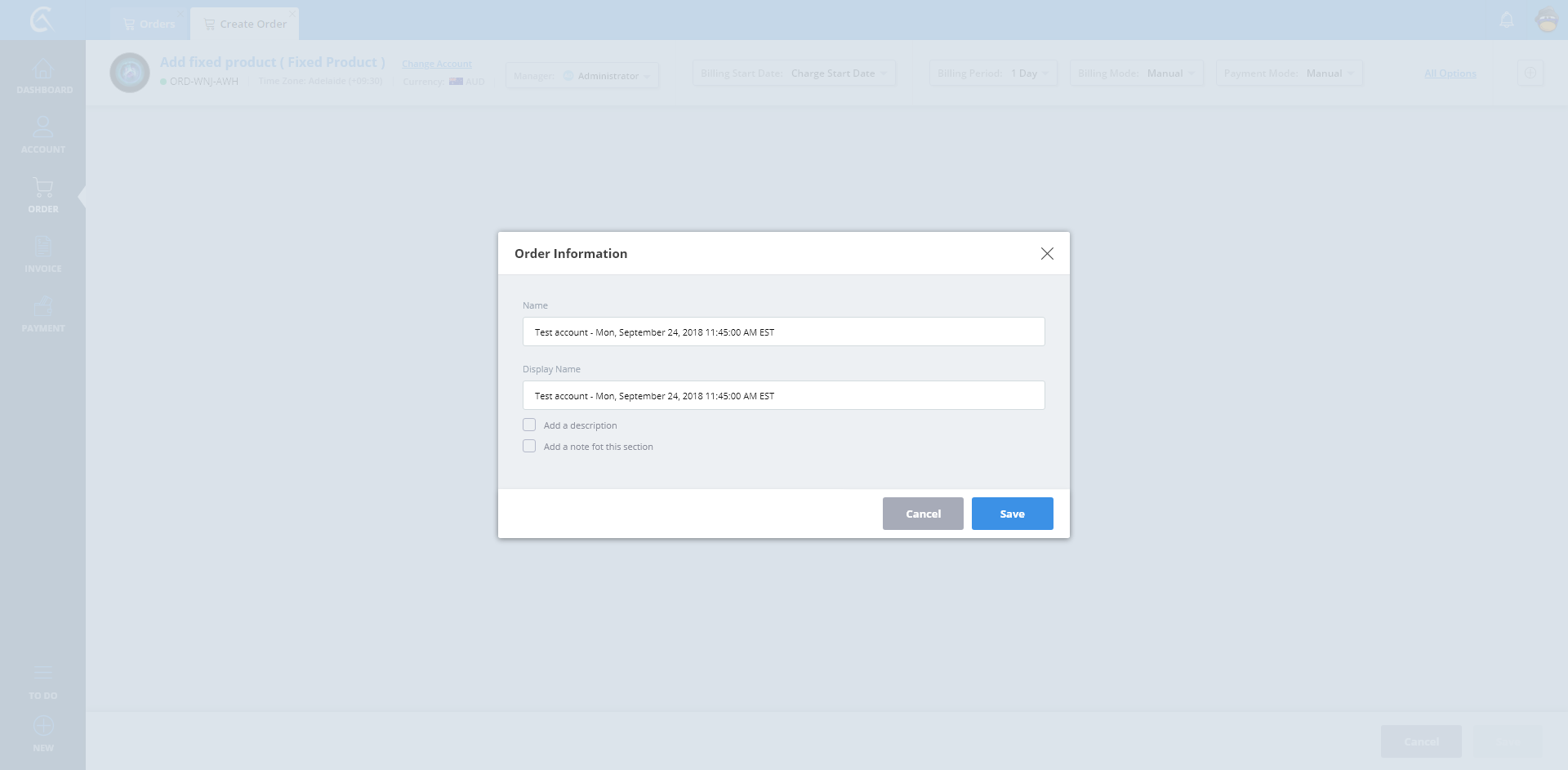Expand the Payment Mode dropdown
Screen dimensions: 1568x770
(1289, 73)
